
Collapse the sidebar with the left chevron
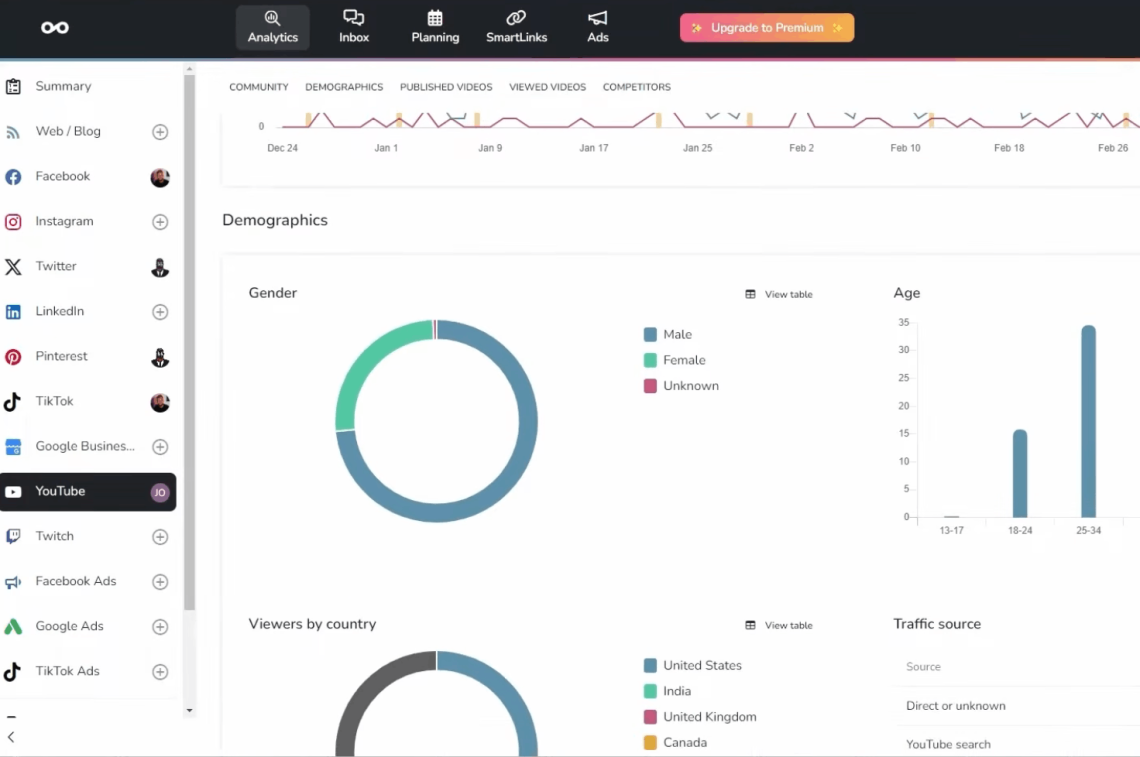pos(11,737)
